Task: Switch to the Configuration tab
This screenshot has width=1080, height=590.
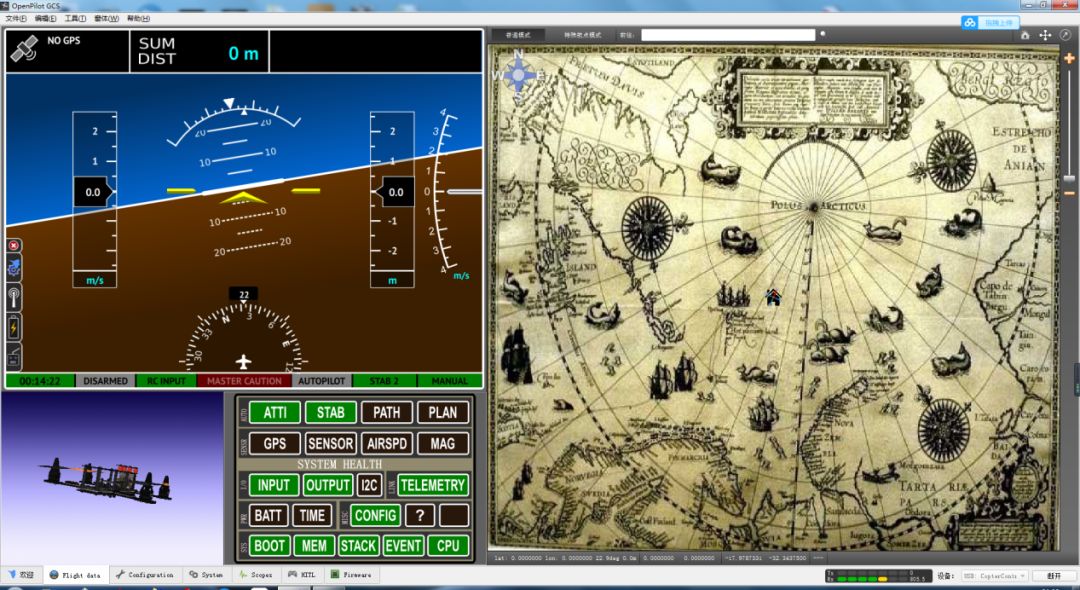Action: [x=145, y=574]
